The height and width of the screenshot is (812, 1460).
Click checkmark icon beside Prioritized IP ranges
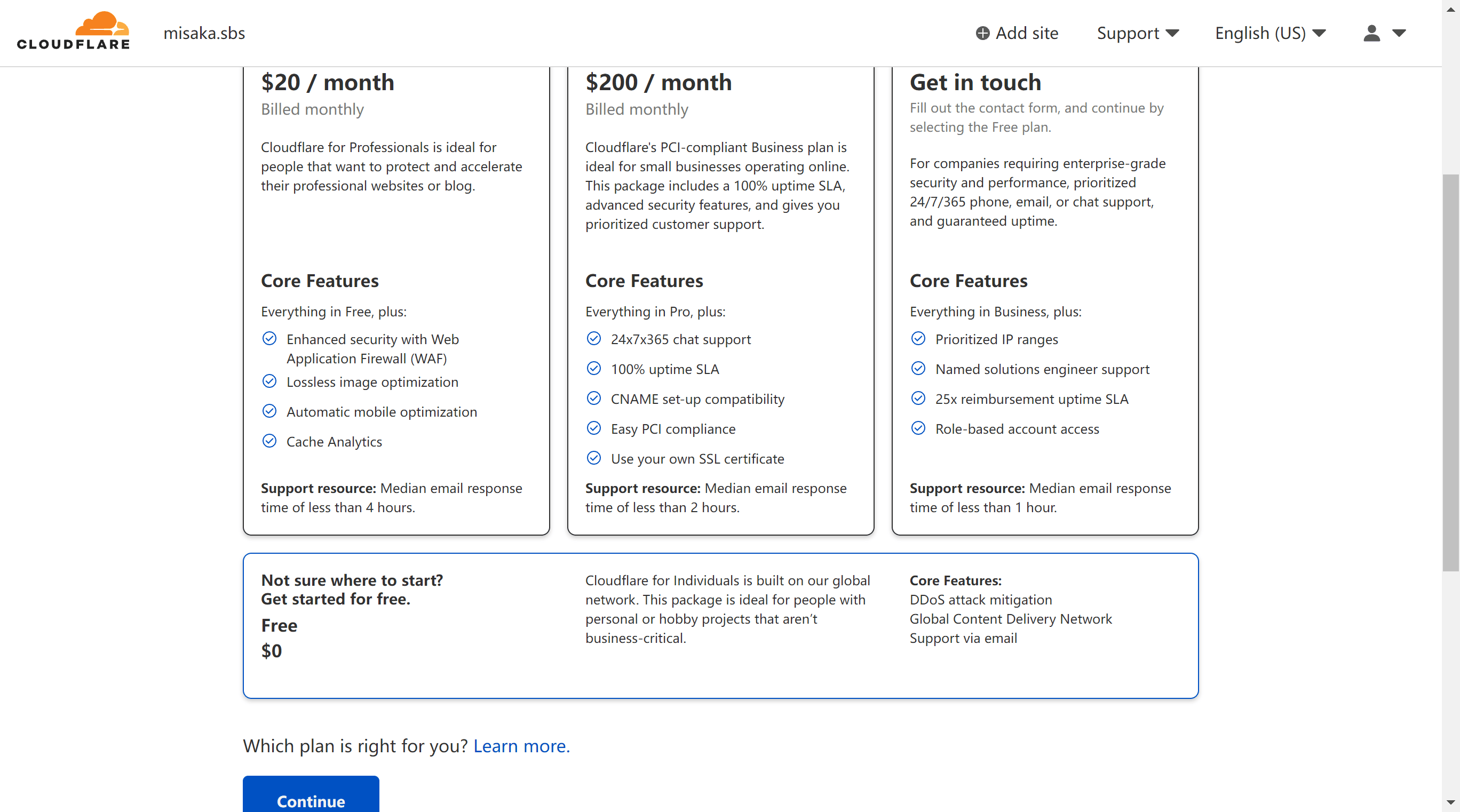coord(918,339)
